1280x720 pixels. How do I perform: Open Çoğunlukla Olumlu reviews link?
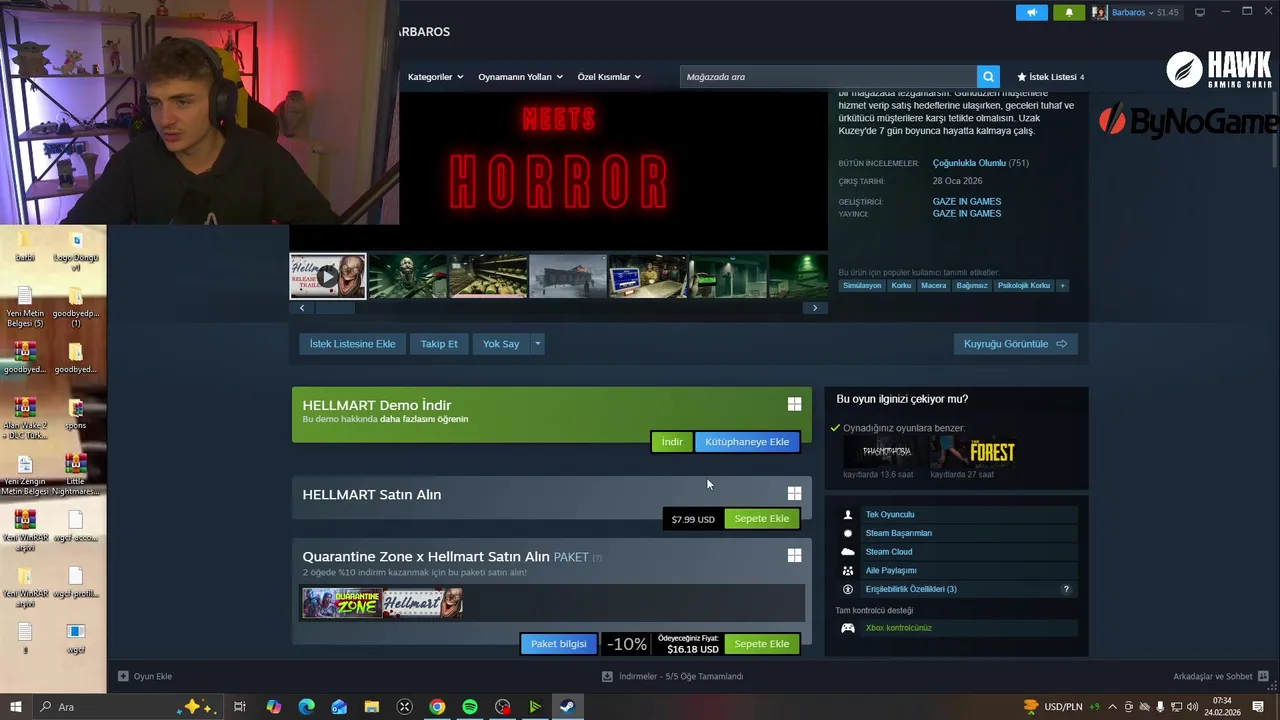tap(969, 163)
